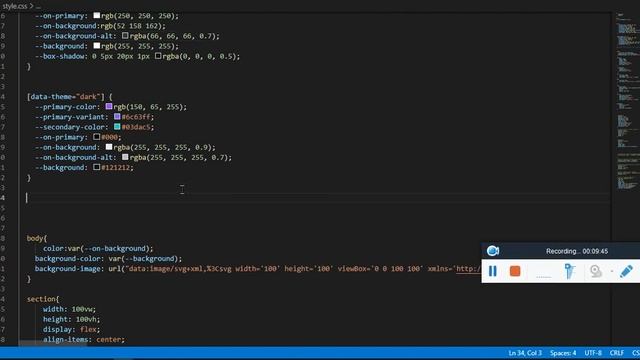
Task: Open the recorder's camcorder logo icon
Action: 493,251
